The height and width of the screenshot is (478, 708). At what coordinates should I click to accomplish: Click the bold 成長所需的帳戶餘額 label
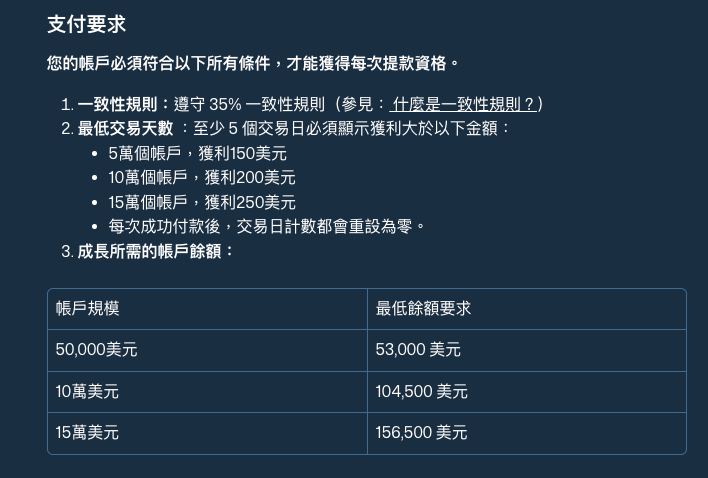pyautogui.click(x=155, y=251)
